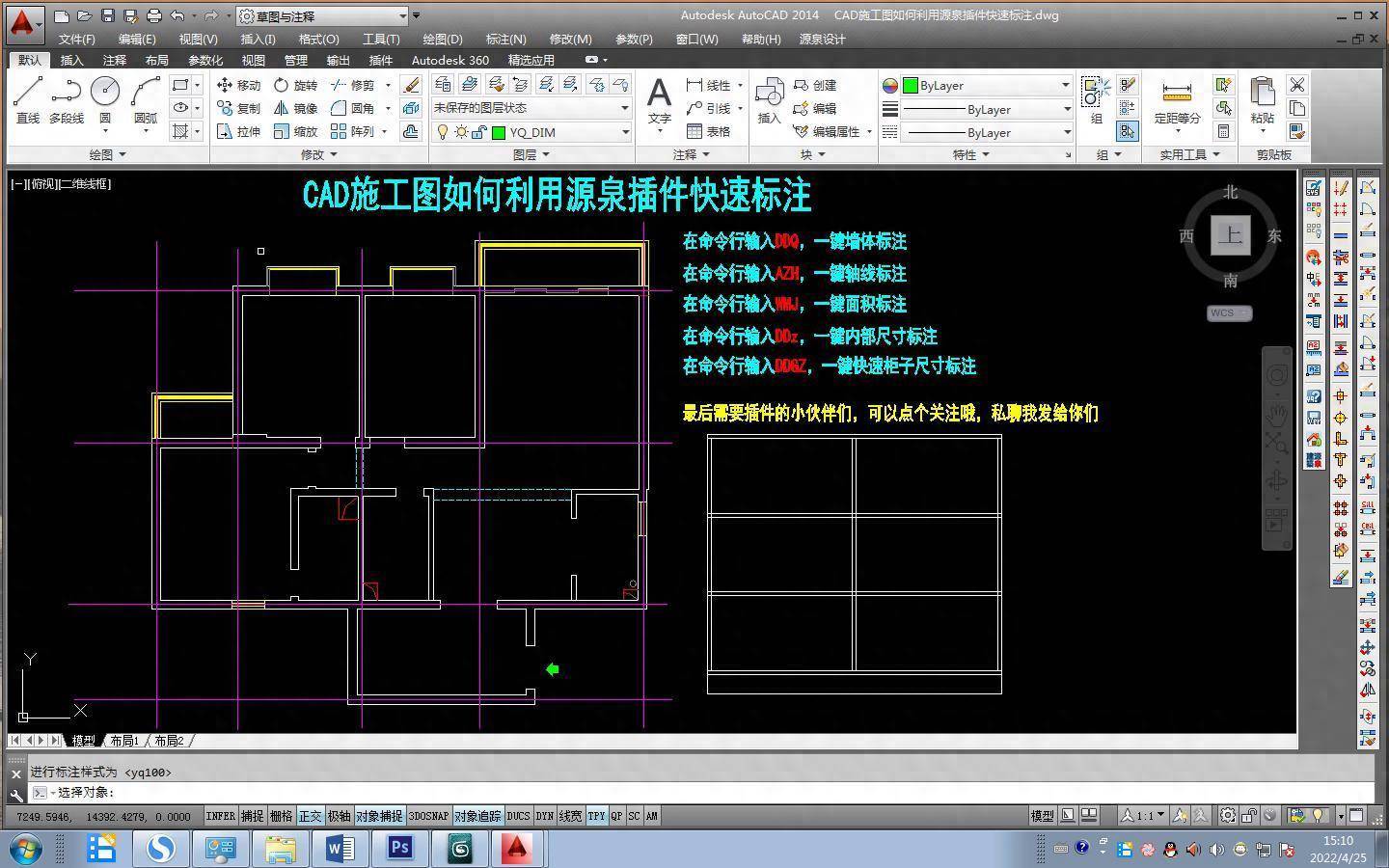The height and width of the screenshot is (868, 1389).
Task: Activate the 旋转 (Rotate) tool
Action: point(295,85)
